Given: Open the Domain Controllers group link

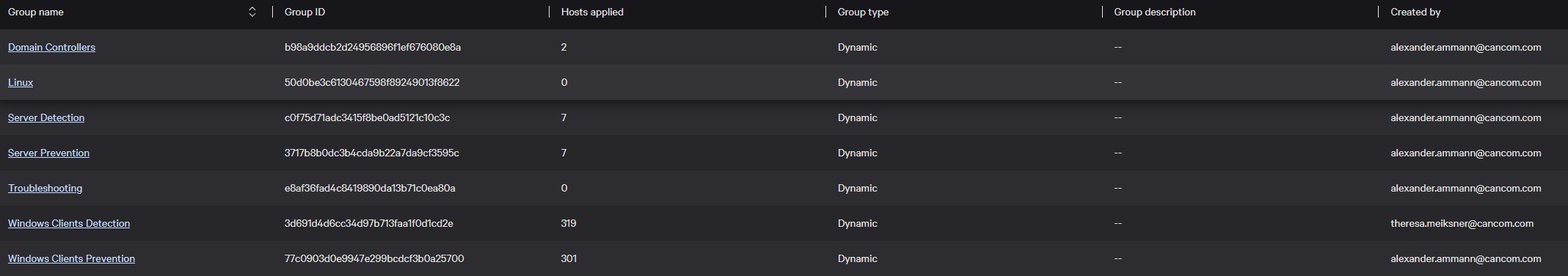Looking at the screenshot, I should [x=51, y=47].
